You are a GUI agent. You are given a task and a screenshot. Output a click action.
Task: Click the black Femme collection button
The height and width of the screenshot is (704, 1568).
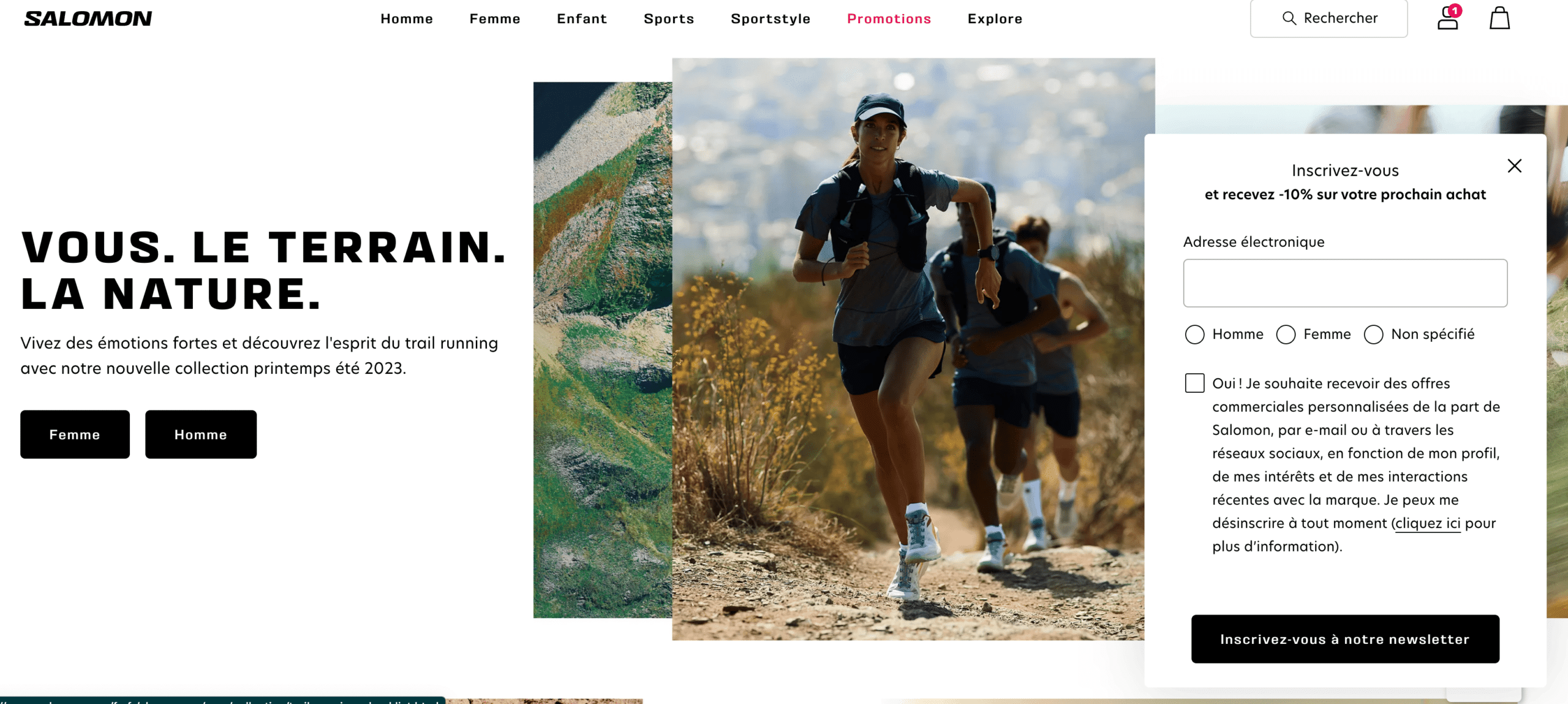click(75, 434)
